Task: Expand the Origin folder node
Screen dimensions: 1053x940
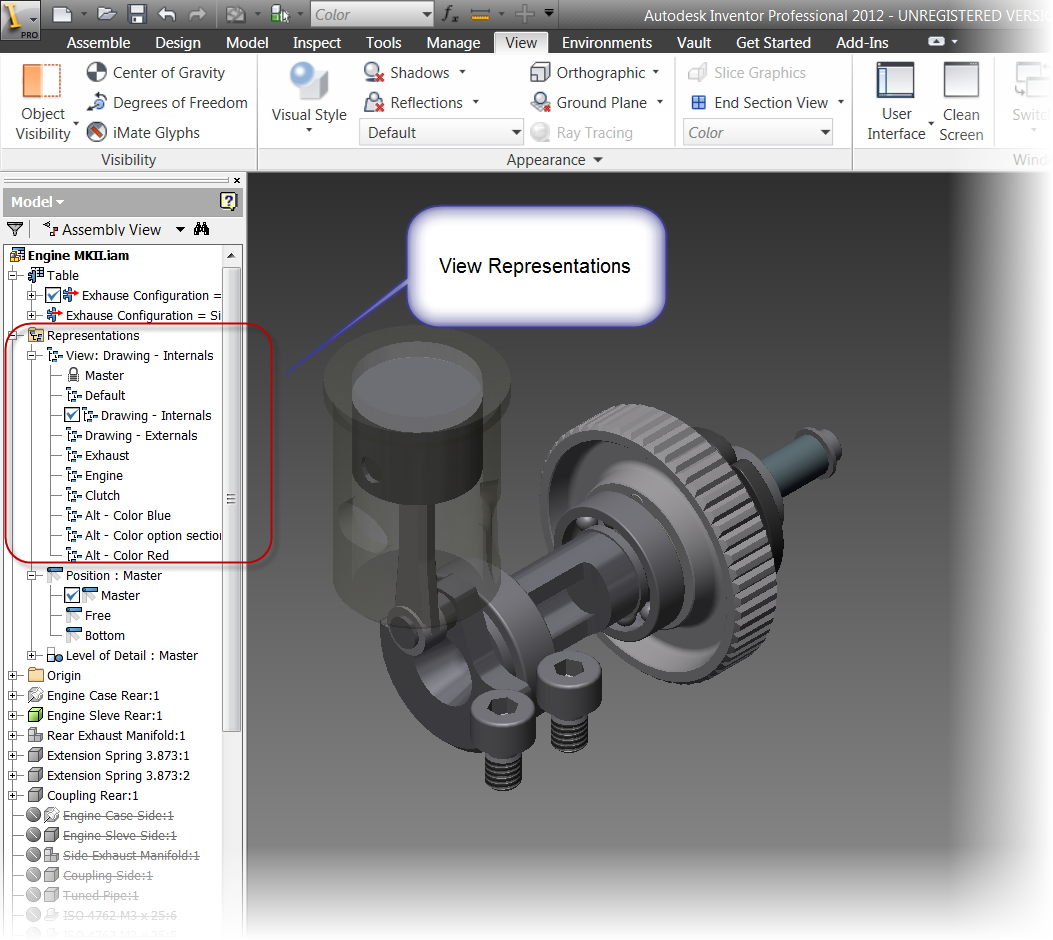Action: pos(13,675)
